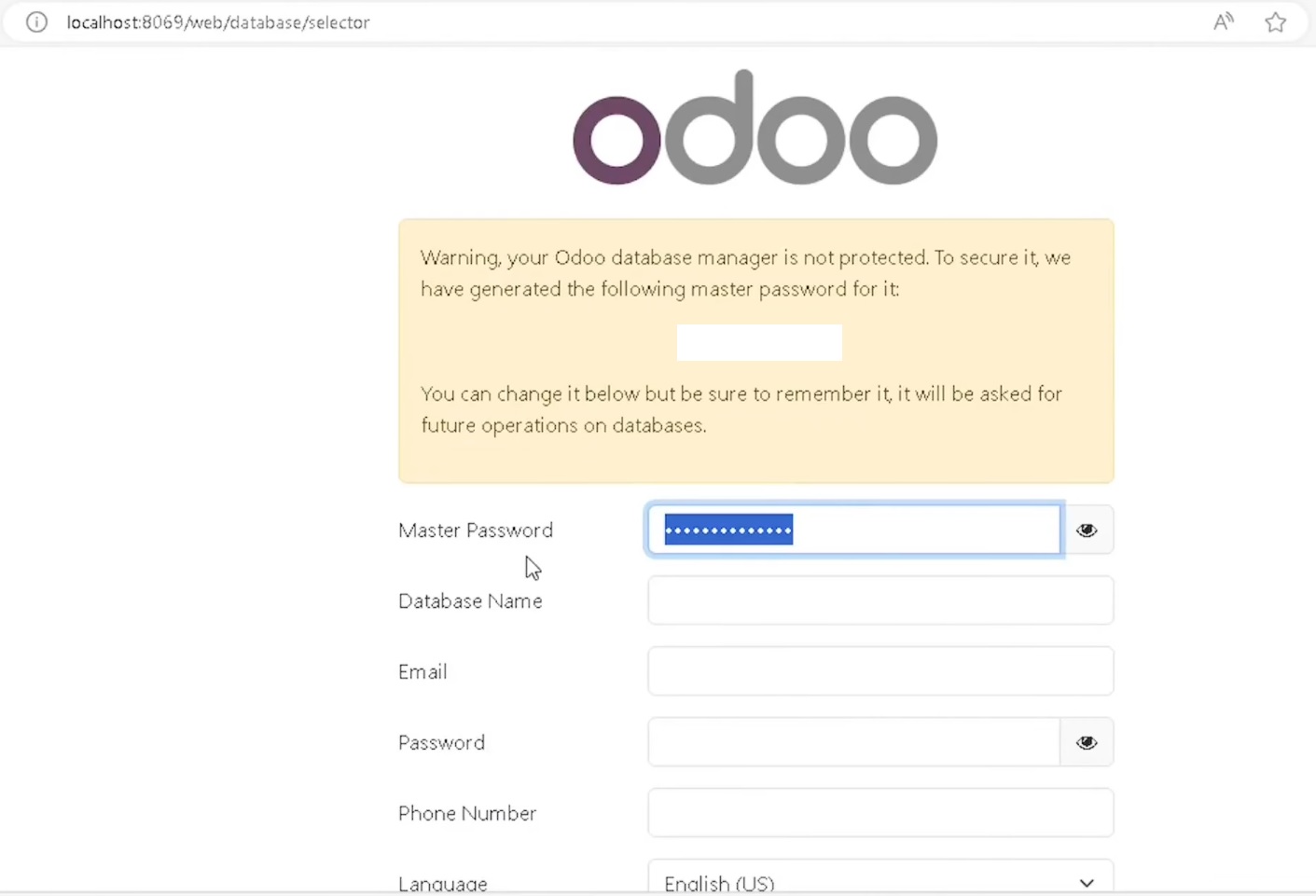Click the warning text "Warning, your Odoo database manager"
Image resolution: width=1316 pixels, height=896 pixels.
[599, 258]
